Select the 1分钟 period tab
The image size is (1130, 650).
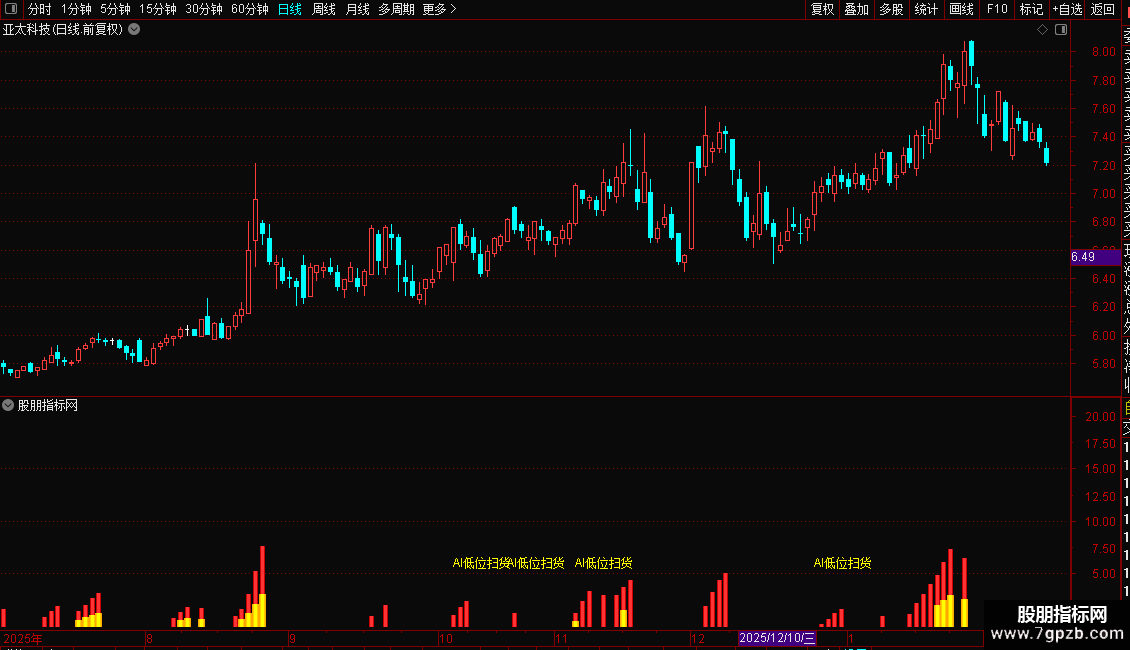[x=76, y=9]
